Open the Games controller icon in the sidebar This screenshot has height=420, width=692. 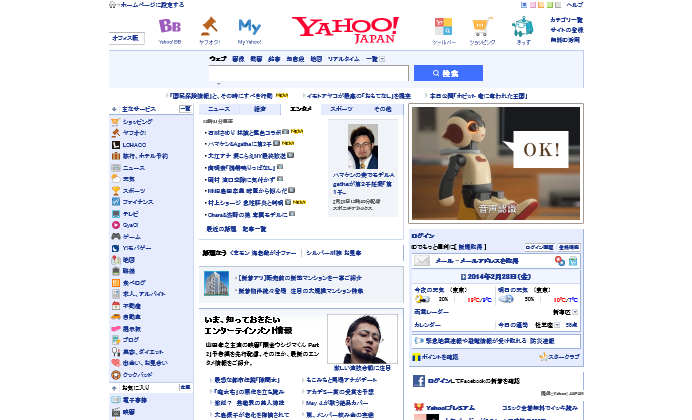click(x=116, y=236)
